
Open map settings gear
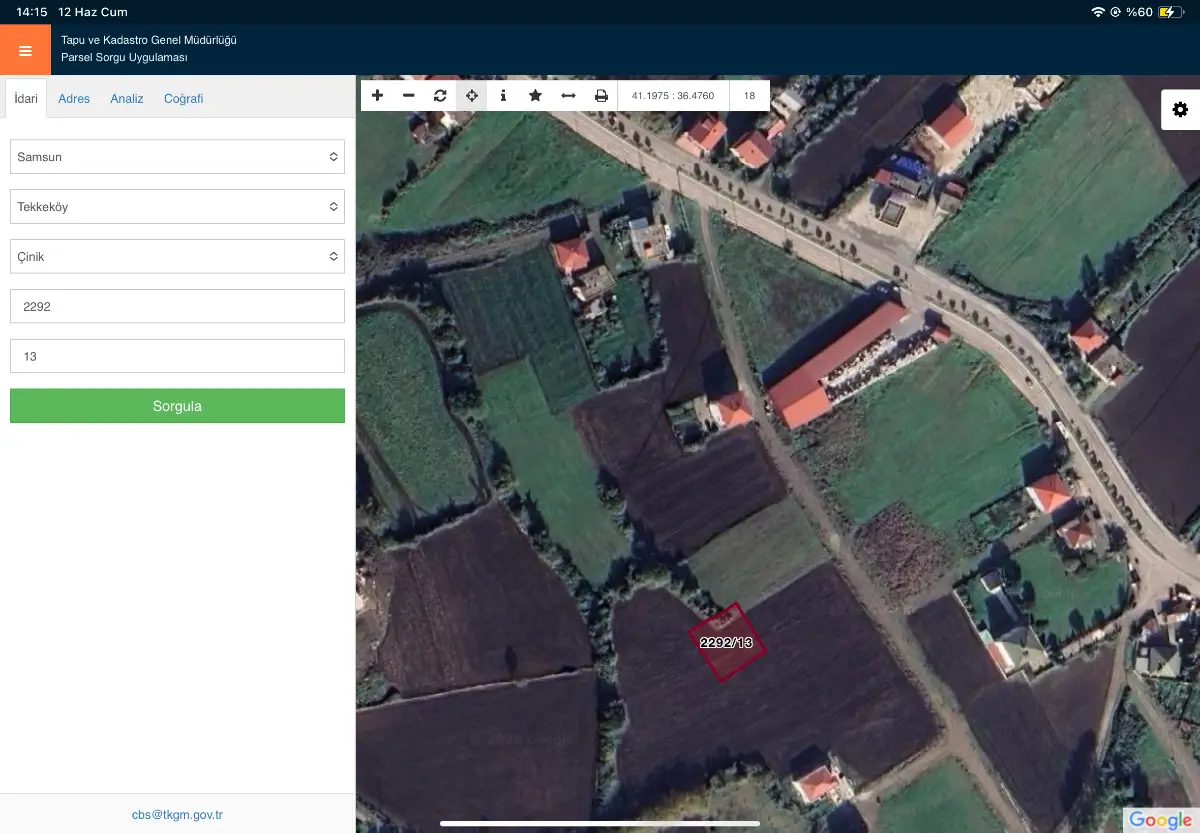coord(1180,110)
